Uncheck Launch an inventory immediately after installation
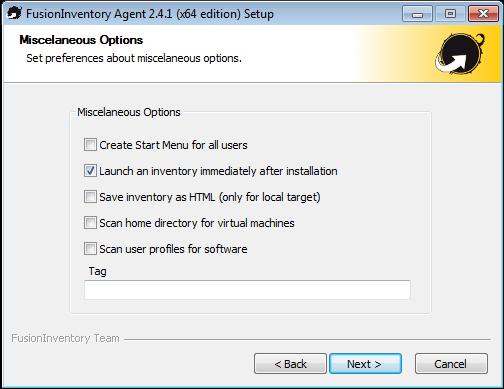The width and height of the screenshot is (504, 389). click(x=90, y=171)
